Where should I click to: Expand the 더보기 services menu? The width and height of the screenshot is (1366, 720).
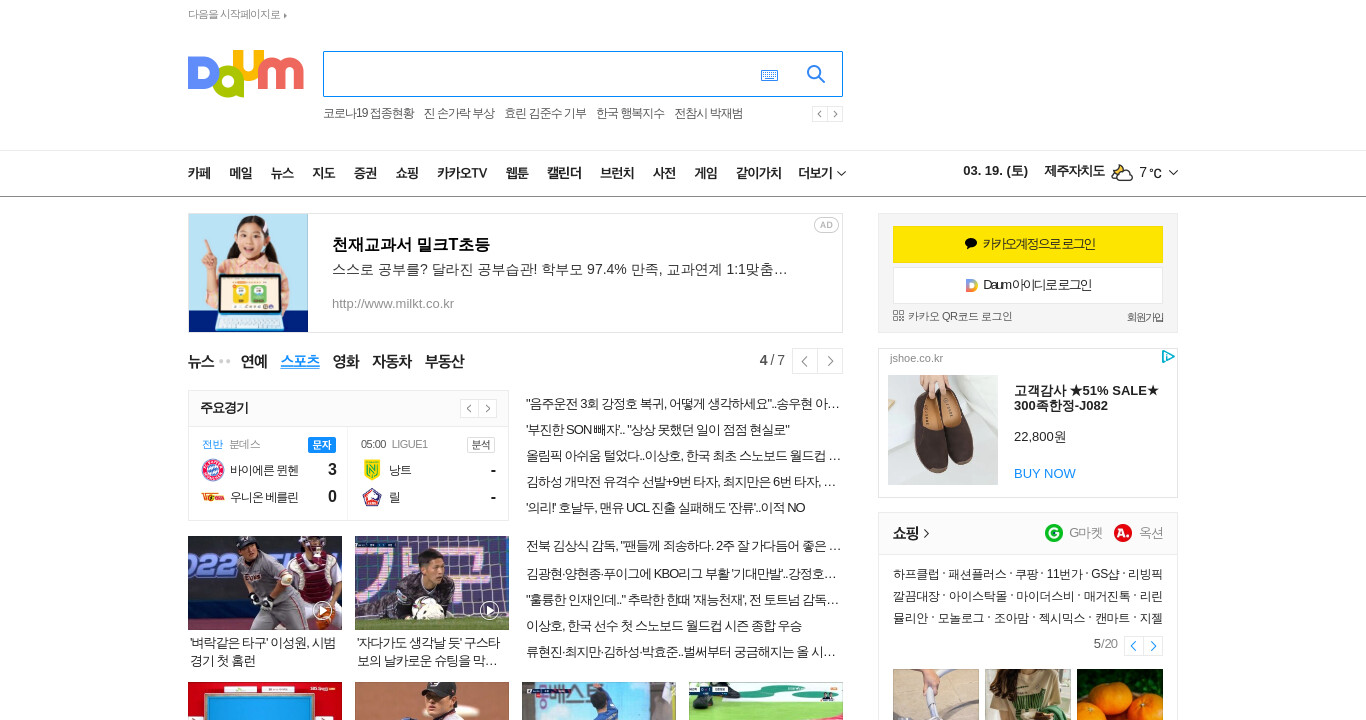click(822, 173)
